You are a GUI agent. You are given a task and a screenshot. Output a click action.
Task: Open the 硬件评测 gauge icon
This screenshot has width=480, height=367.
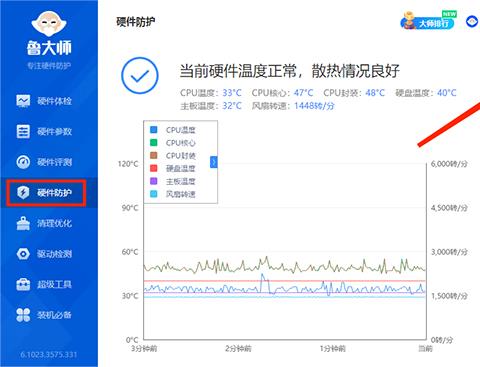[x=23, y=162]
